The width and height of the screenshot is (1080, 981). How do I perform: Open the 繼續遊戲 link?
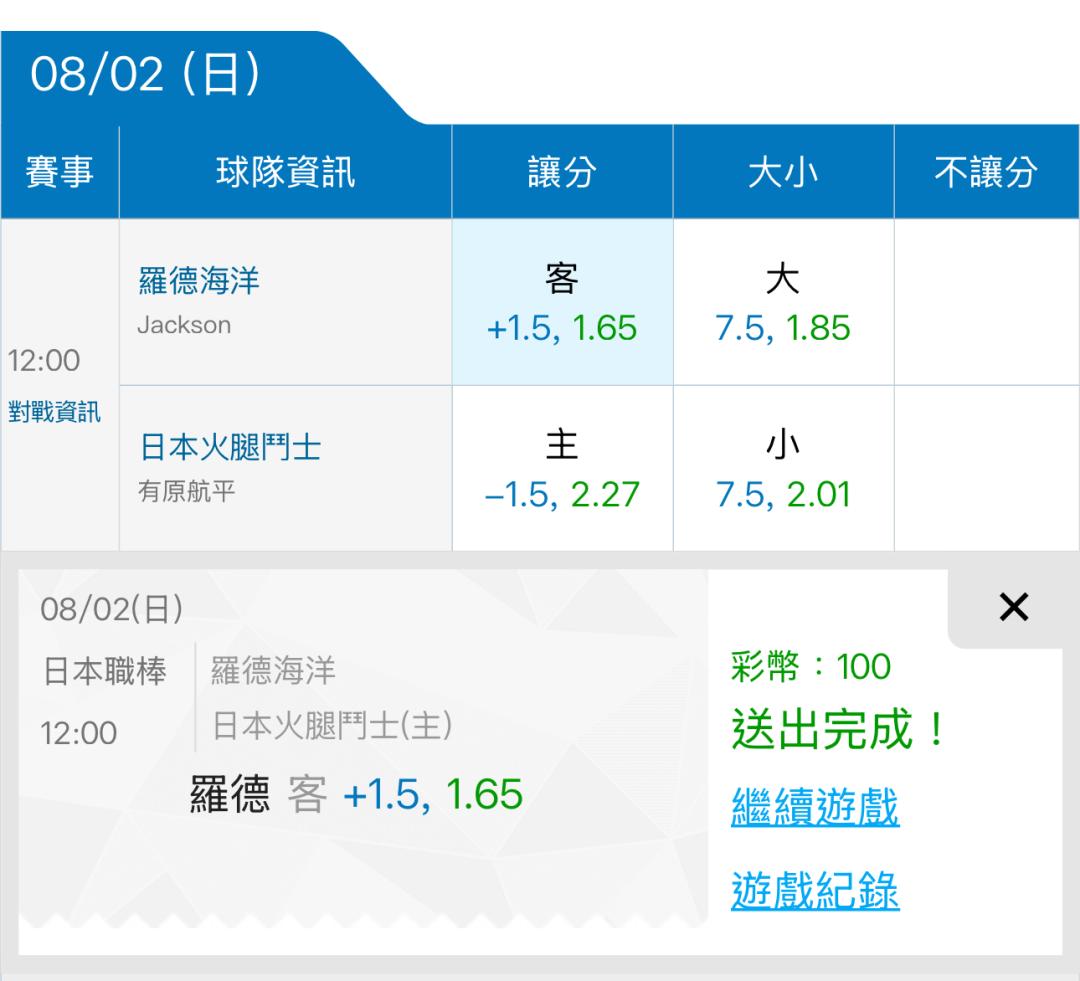[815, 807]
